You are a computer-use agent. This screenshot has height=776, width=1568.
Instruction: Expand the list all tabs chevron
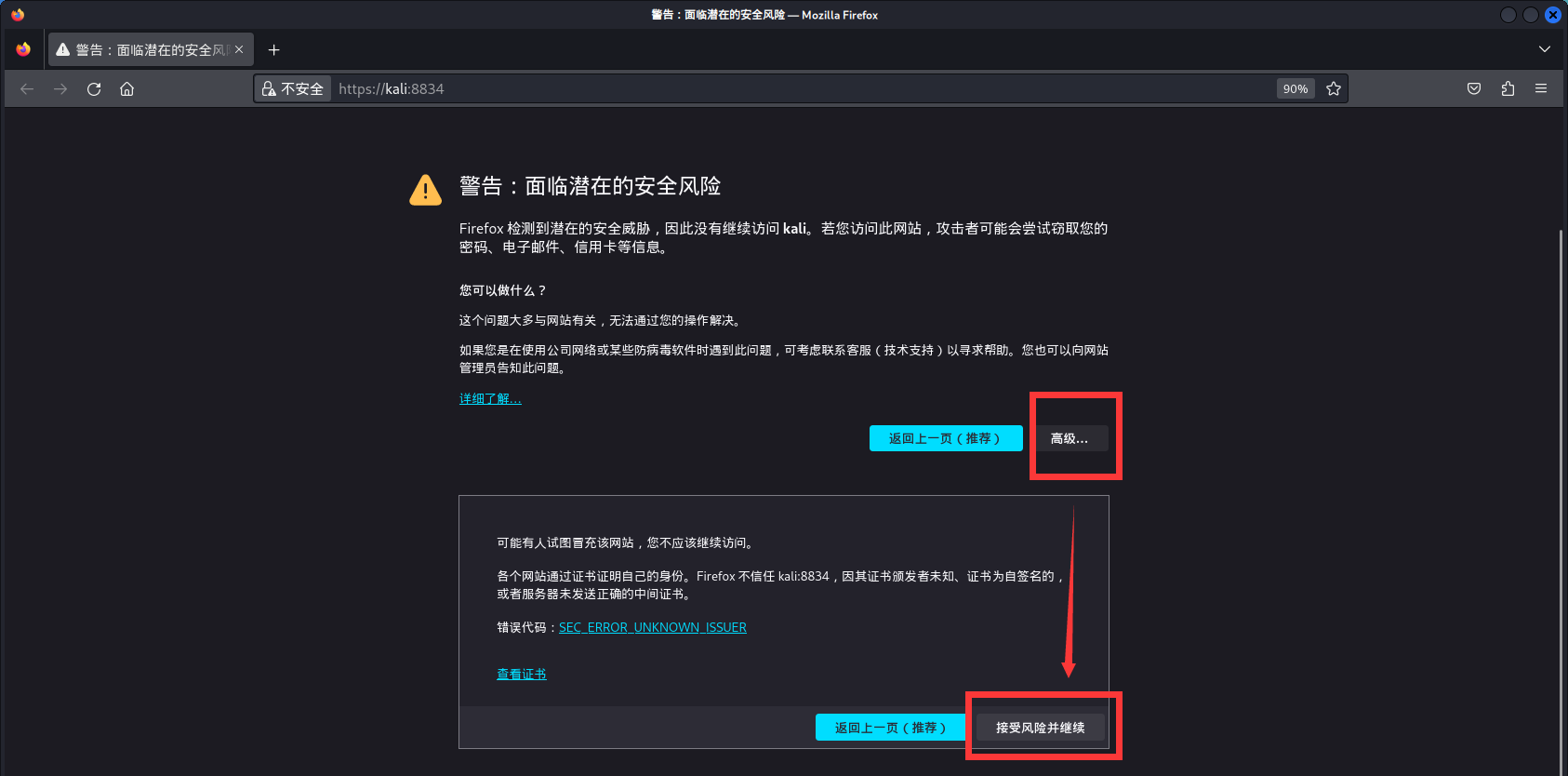point(1544,49)
